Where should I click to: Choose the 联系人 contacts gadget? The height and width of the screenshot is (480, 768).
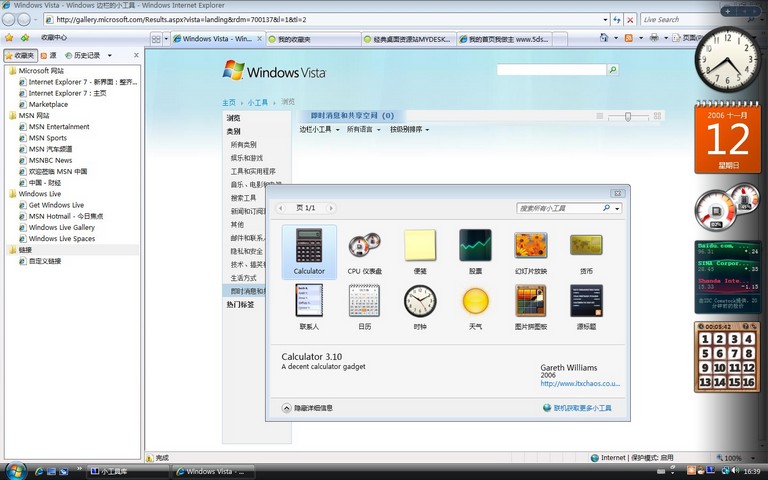click(x=309, y=300)
